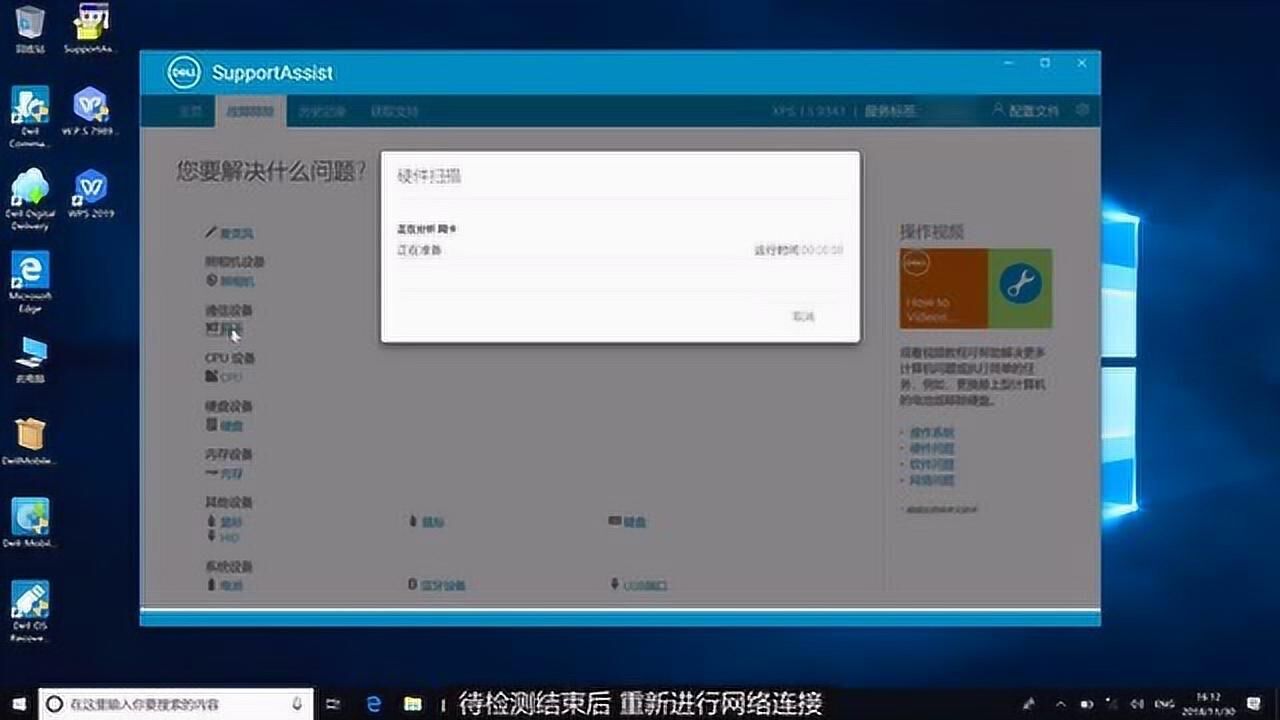Open File Explorer from the taskbar
The width and height of the screenshot is (1280, 720).
413,704
